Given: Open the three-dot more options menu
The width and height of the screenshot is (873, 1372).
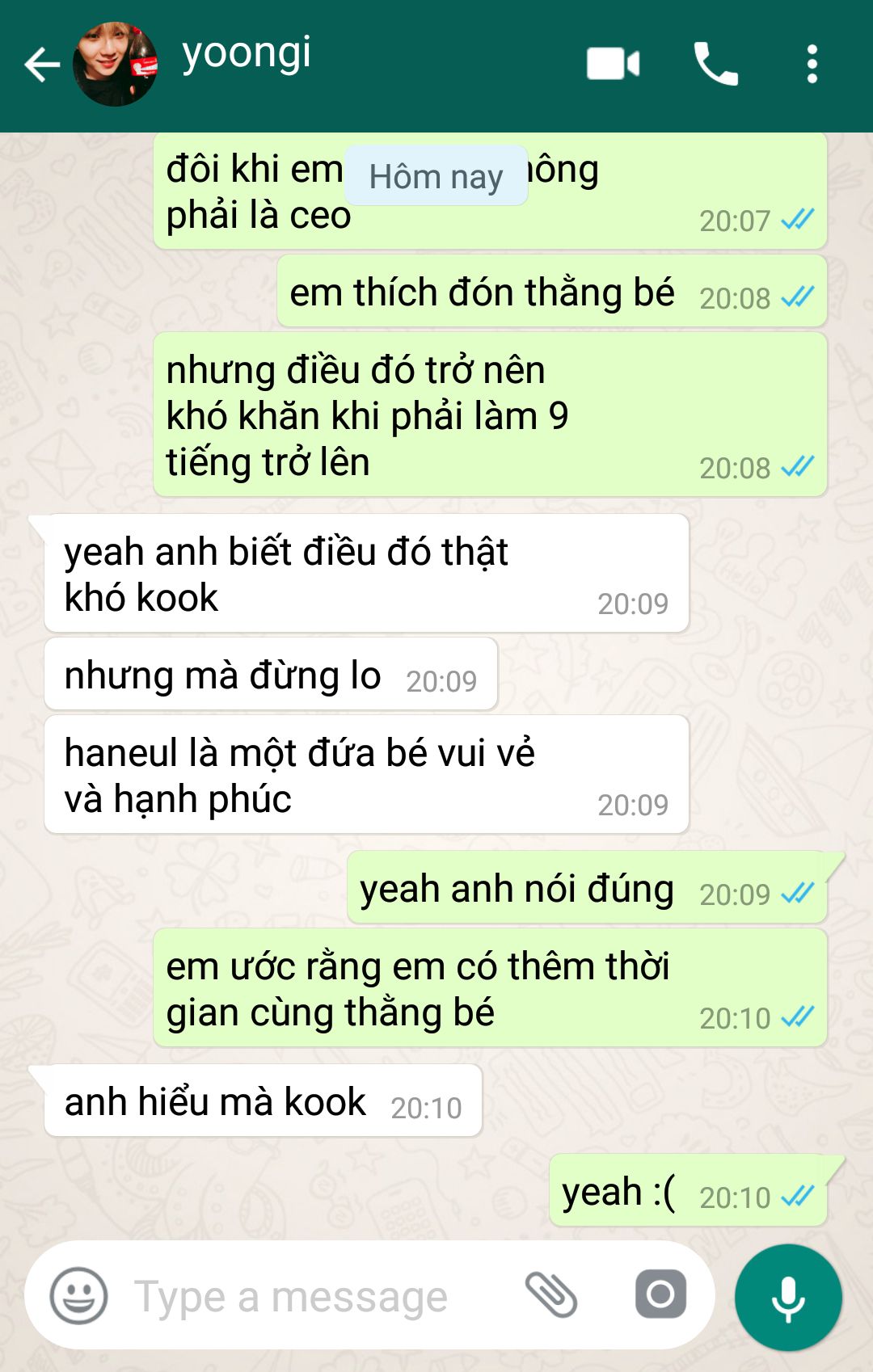Looking at the screenshot, I should (x=812, y=64).
